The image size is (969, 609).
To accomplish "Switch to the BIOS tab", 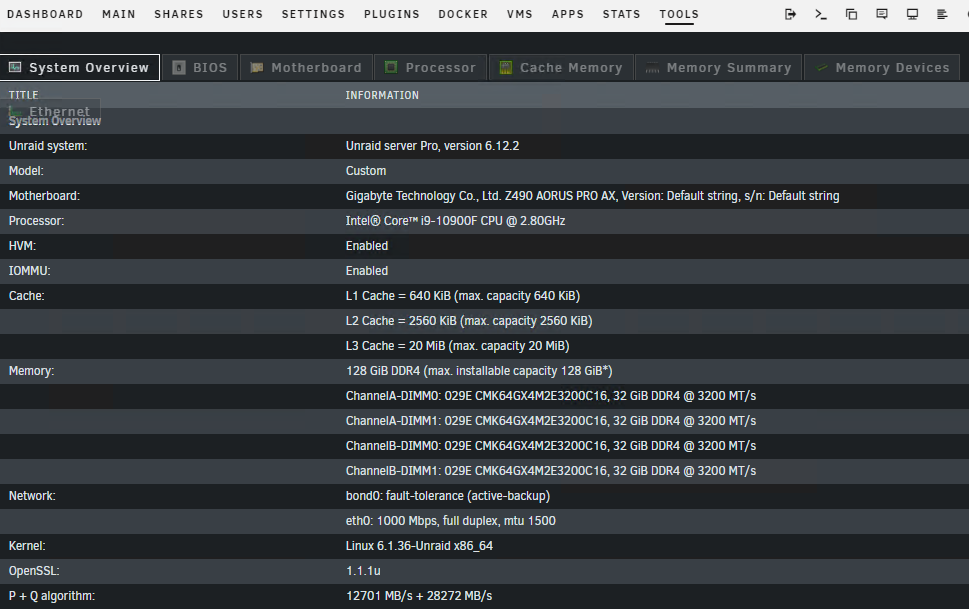I will pos(200,68).
